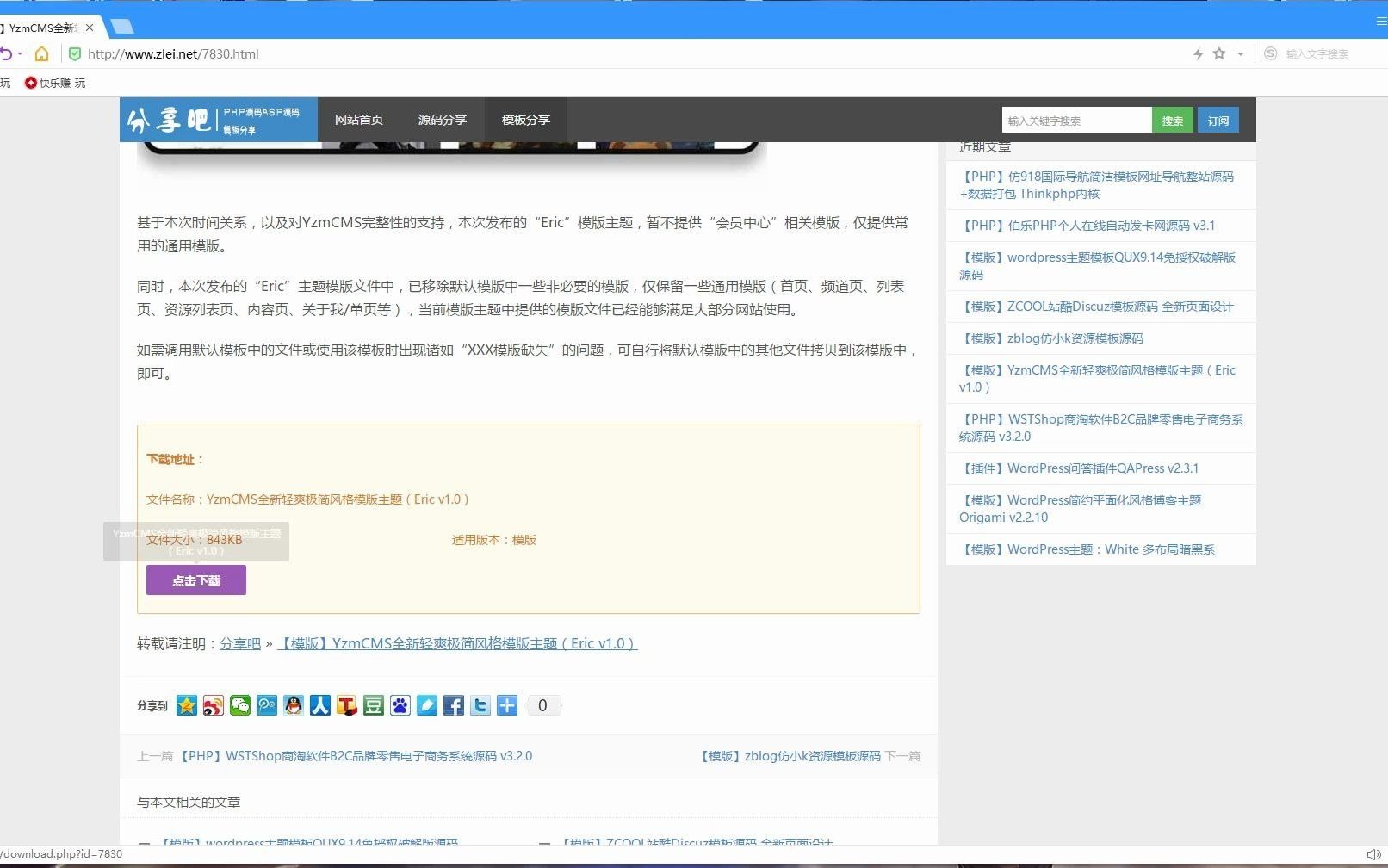Open sidebar link wordpress主题模板QUX9.14
Viewport: 1388px width, 868px height.
(1098, 266)
